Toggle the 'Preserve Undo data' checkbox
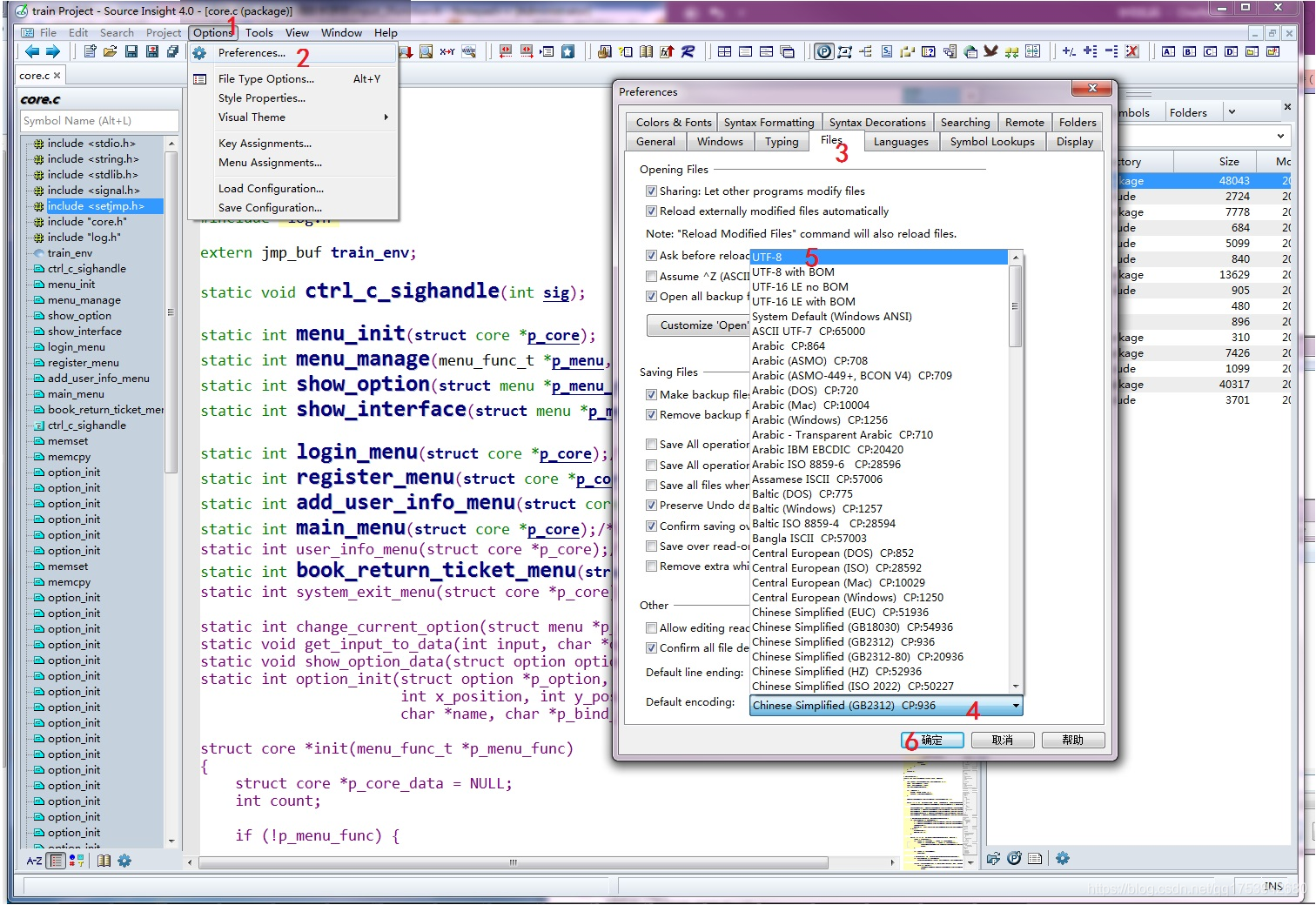This screenshot has width=1316, height=905. (651, 505)
